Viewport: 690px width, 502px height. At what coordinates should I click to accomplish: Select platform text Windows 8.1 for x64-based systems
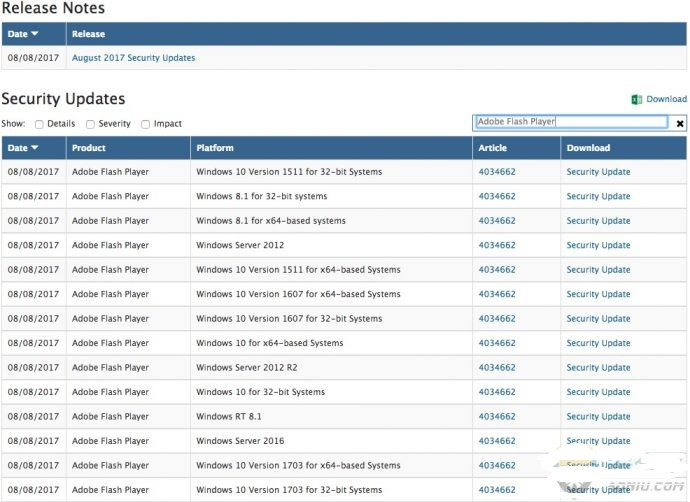[x=271, y=220]
